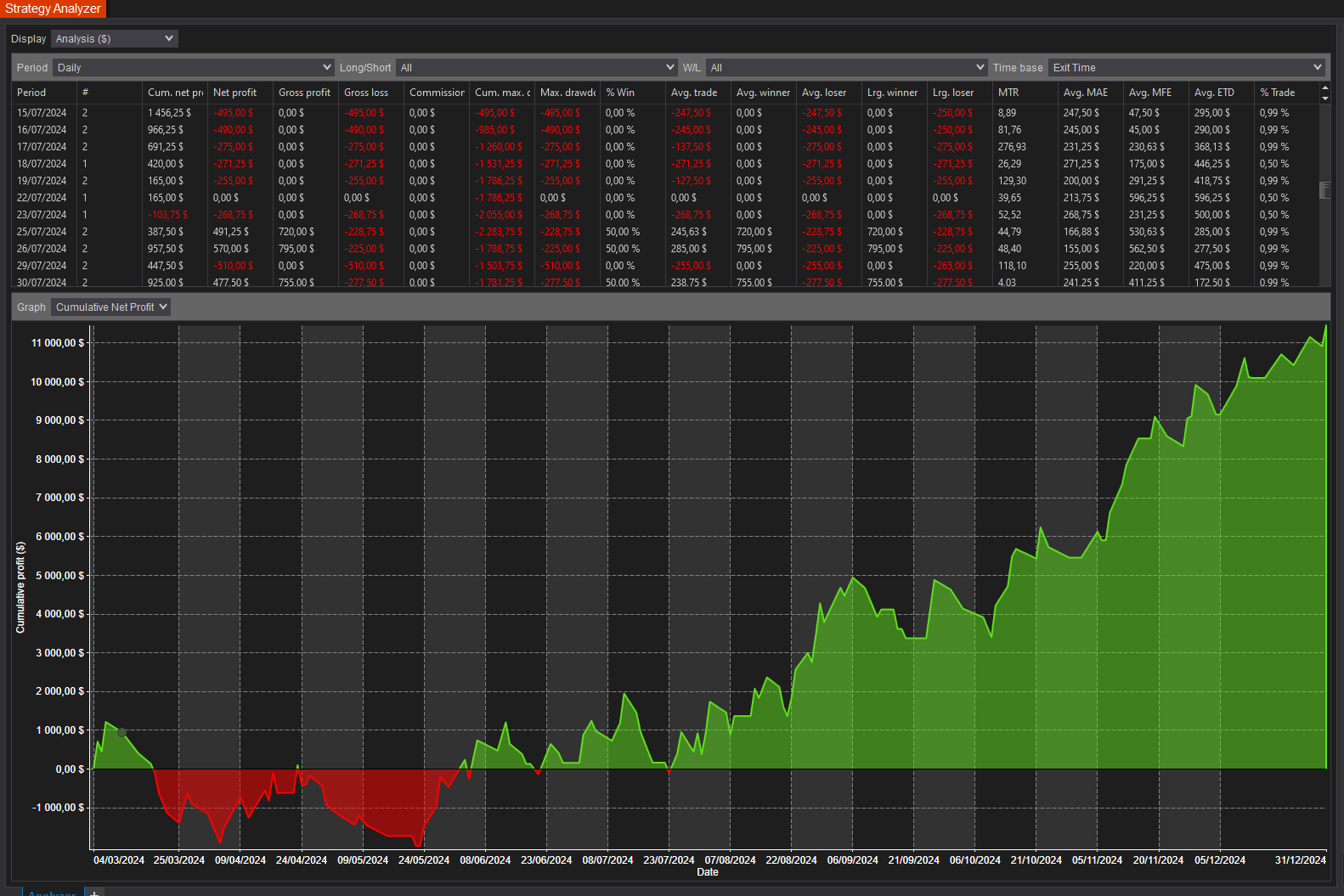Image resolution: width=1344 pixels, height=896 pixels.
Task: Select the 18/07/2024 row date cell
Action: click(42, 164)
